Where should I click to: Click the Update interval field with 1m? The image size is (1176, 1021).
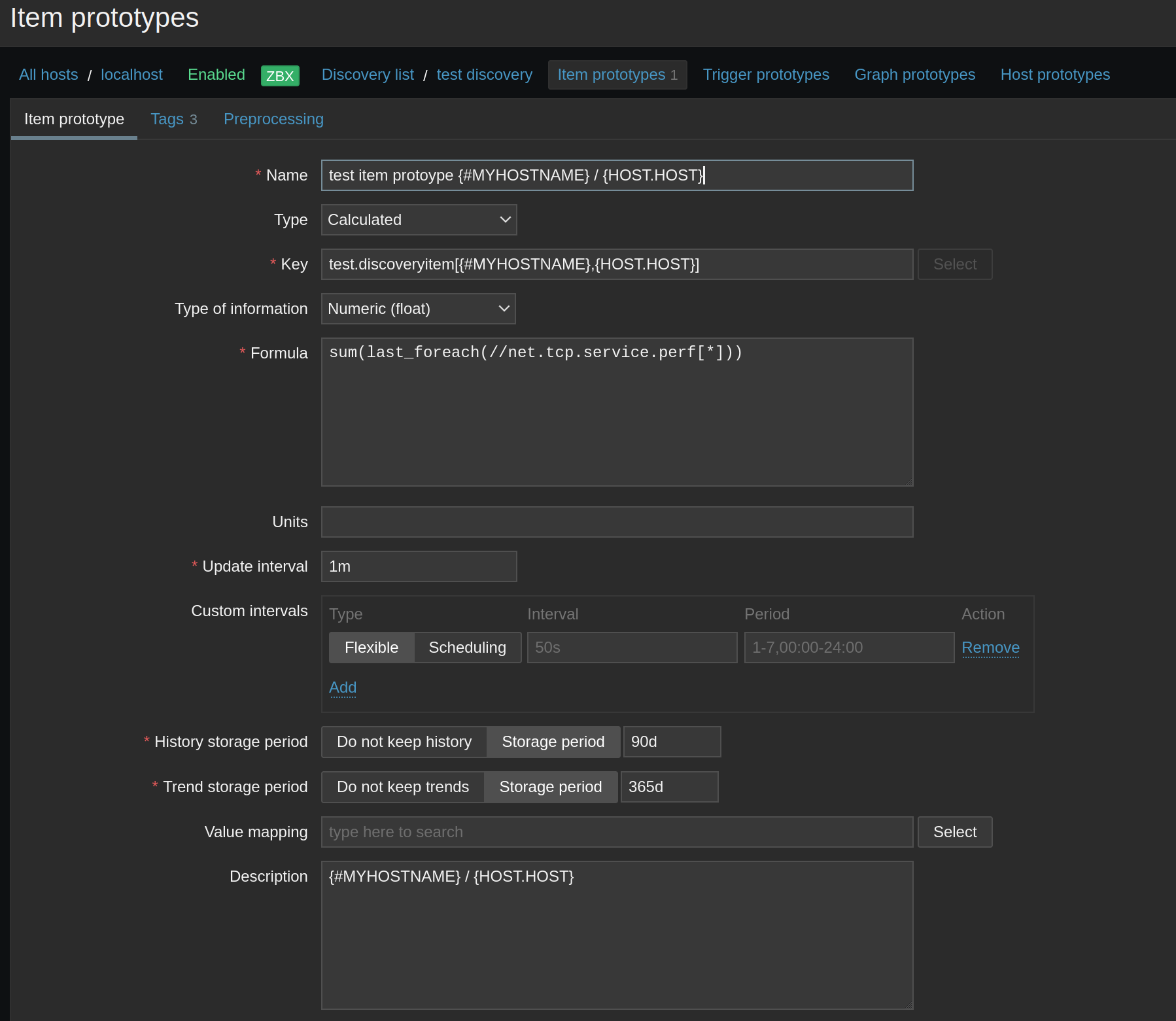(x=419, y=566)
